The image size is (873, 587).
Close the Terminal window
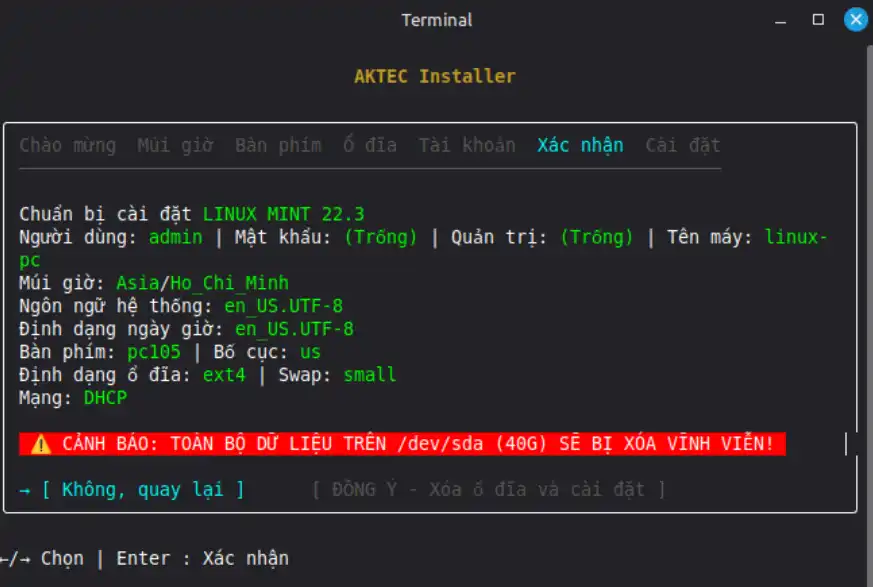(x=856, y=19)
